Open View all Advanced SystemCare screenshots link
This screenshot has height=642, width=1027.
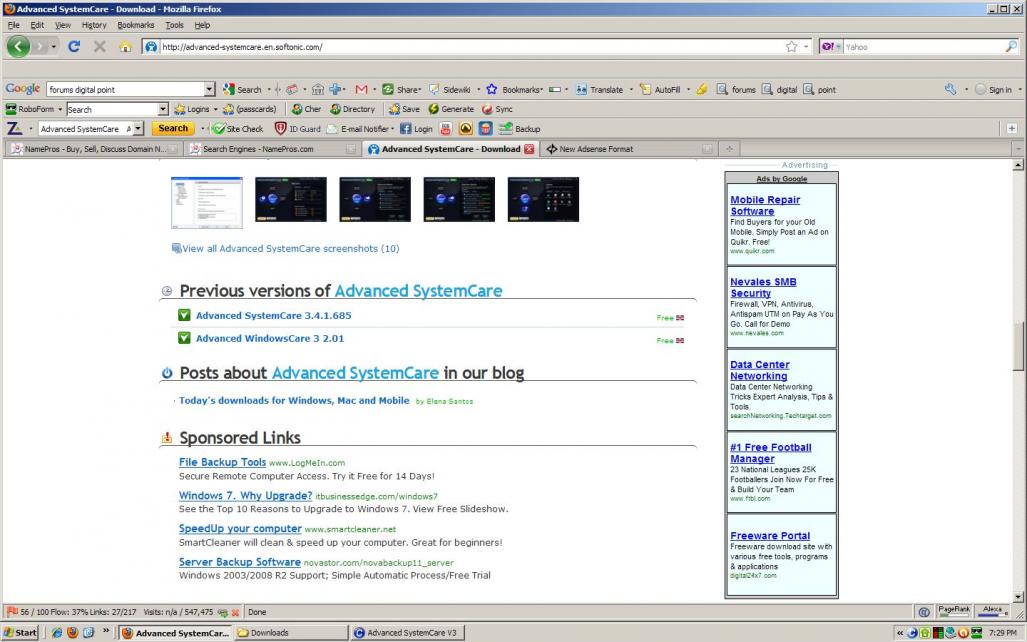click(x=290, y=248)
